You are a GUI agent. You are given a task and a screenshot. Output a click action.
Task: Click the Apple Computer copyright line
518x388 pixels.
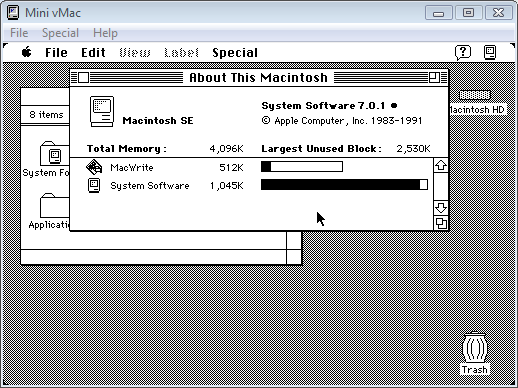[x=342, y=121]
